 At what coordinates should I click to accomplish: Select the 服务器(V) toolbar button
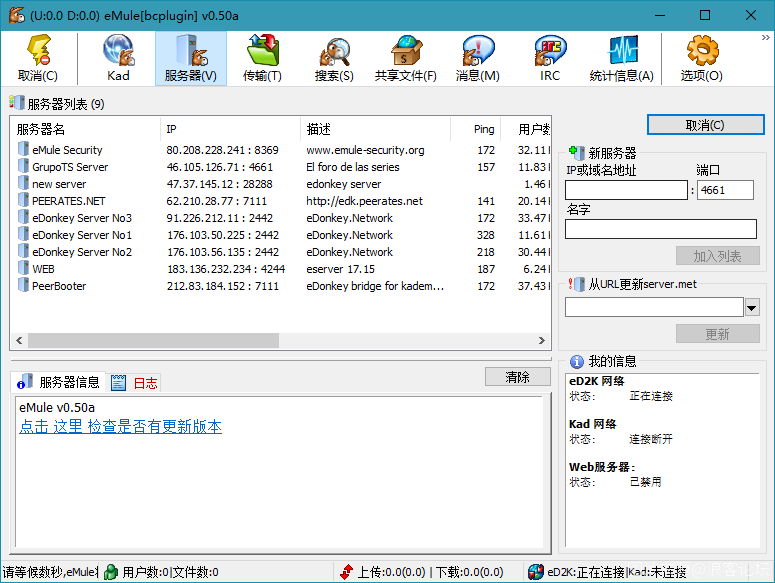(x=191, y=58)
